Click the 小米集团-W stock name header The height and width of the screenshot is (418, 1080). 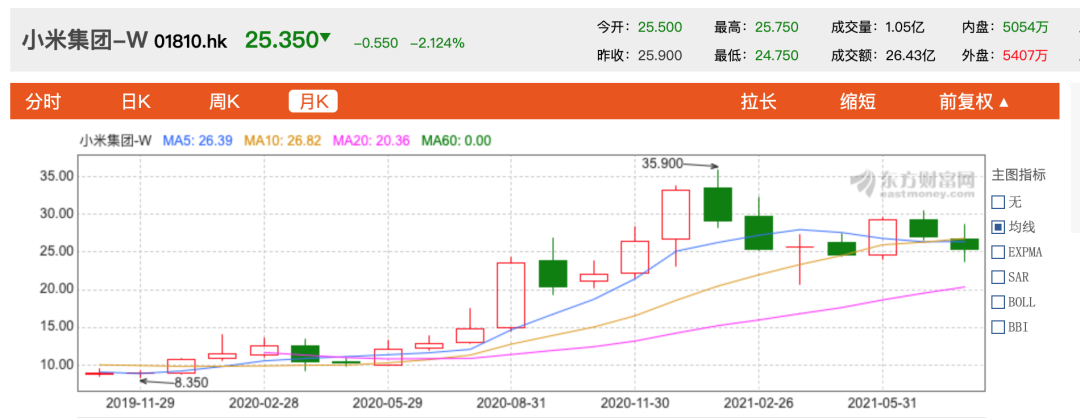click(85, 41)
